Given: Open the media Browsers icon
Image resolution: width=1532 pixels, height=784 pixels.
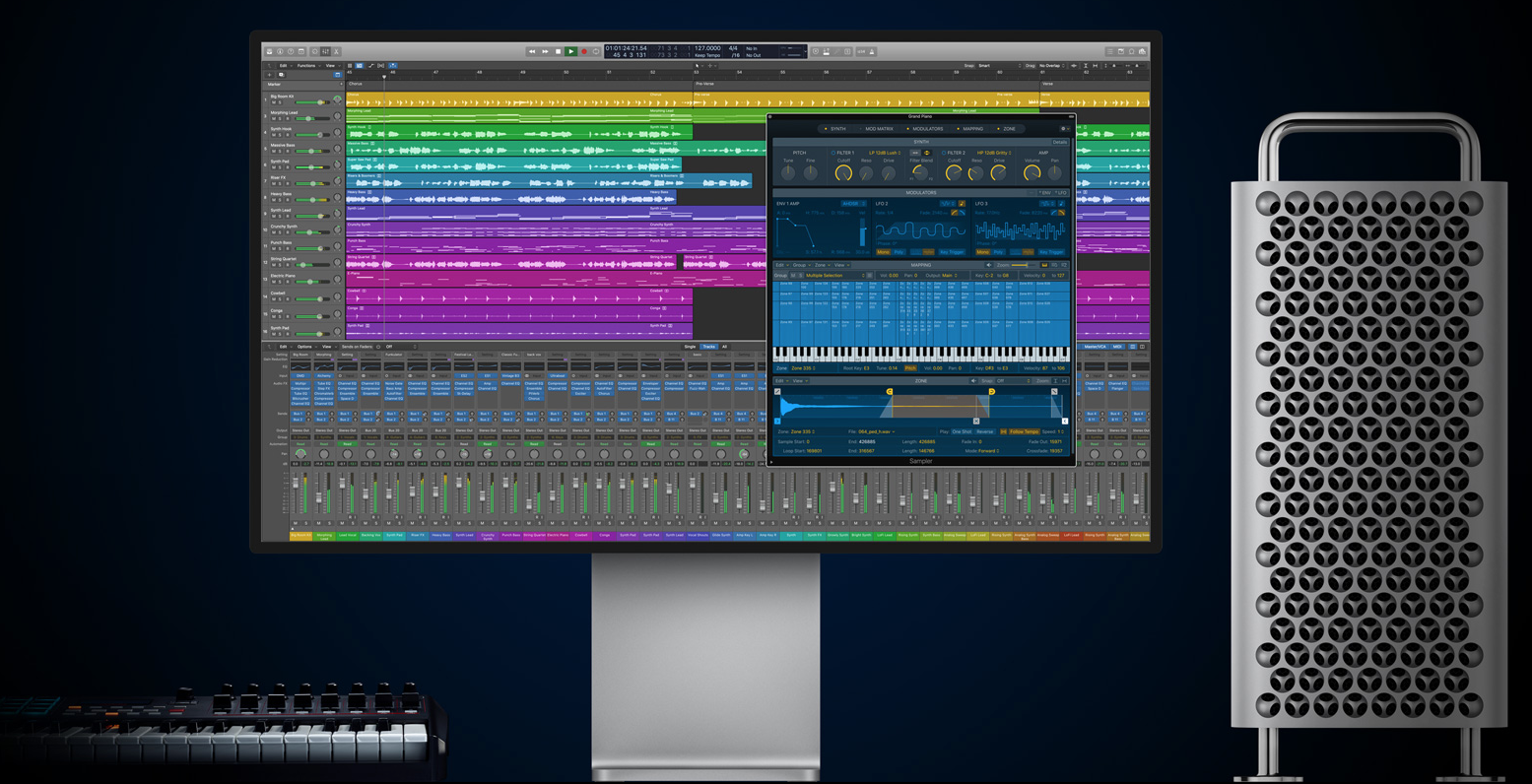Looking at the screenshot, I should coord(1143,51).
